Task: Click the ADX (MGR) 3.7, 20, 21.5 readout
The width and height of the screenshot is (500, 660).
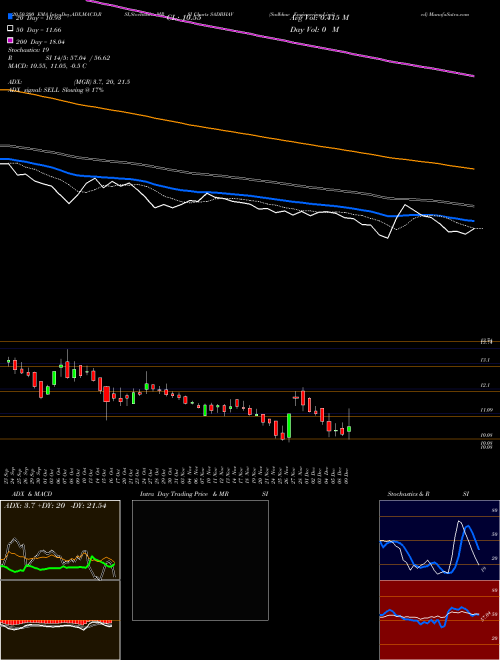Action: point(69,82)
